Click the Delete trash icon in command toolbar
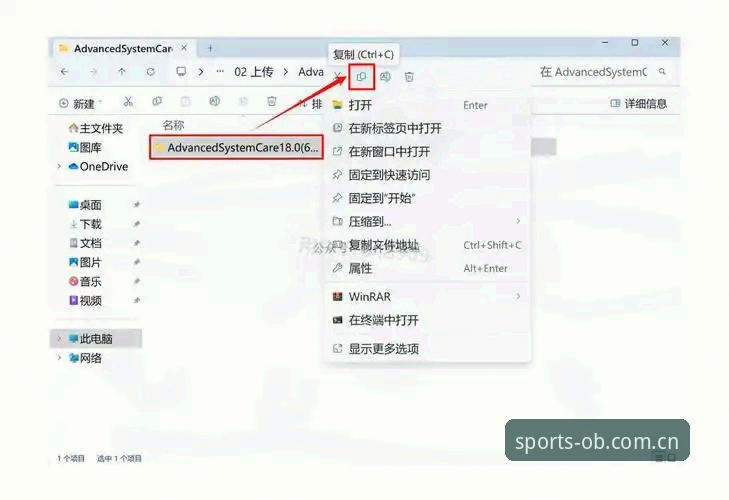This screenshot has width=729, height=500. [272, 101]
